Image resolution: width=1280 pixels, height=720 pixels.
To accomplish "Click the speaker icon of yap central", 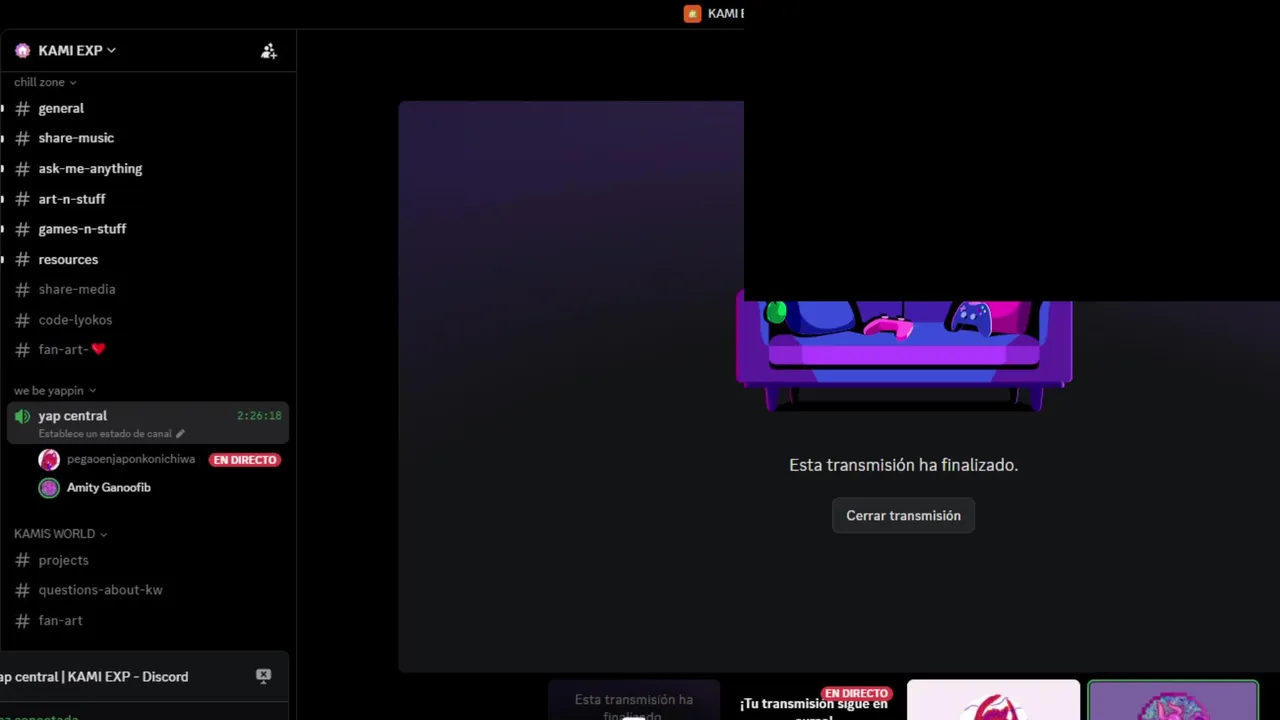I will click(x=22, y=416).
